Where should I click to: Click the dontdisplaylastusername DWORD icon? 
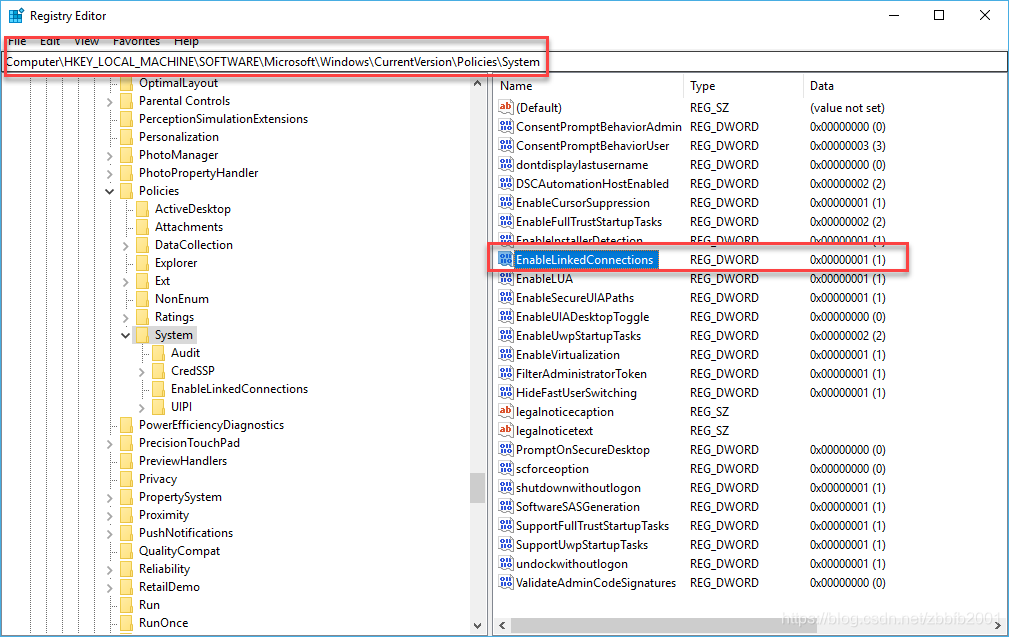coord(506,165)
